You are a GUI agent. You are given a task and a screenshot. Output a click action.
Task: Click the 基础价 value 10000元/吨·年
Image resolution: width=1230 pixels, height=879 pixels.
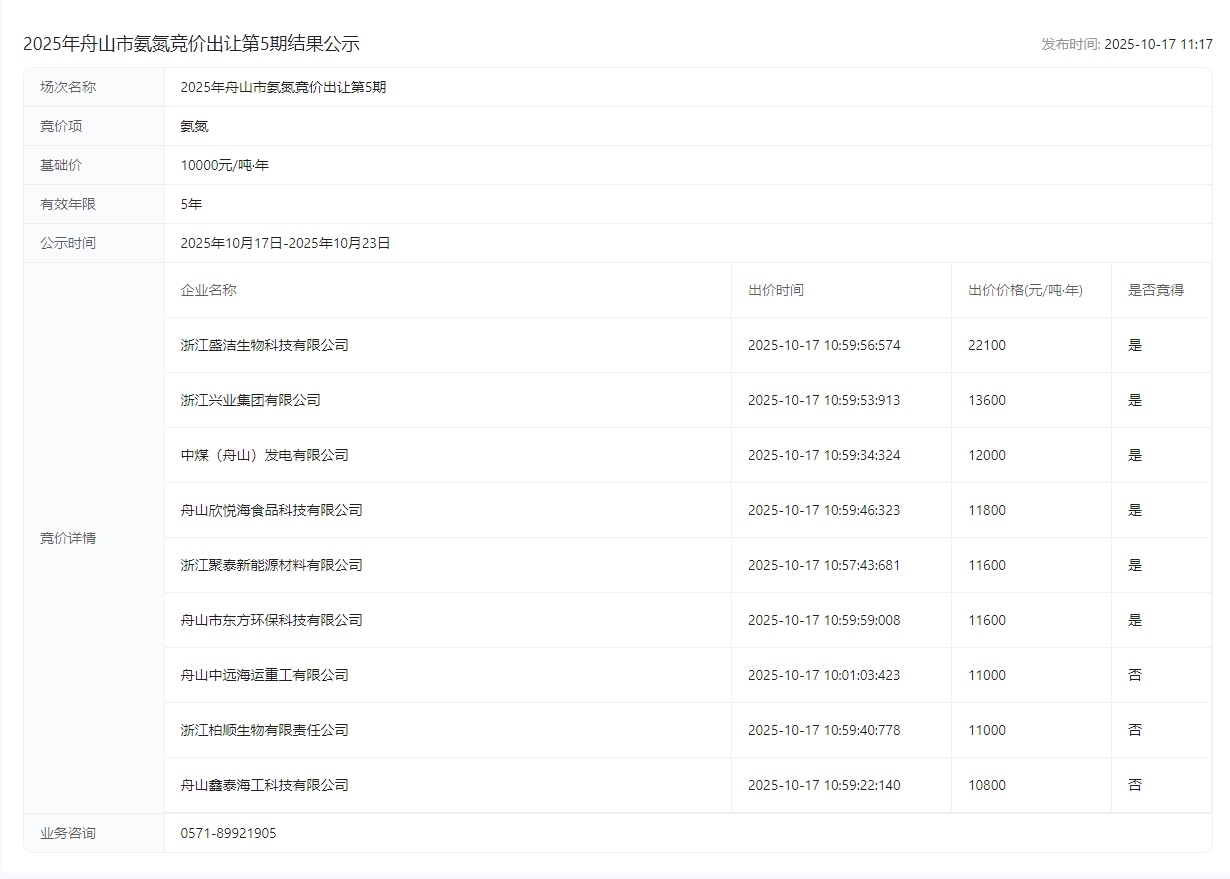[224, 165]
